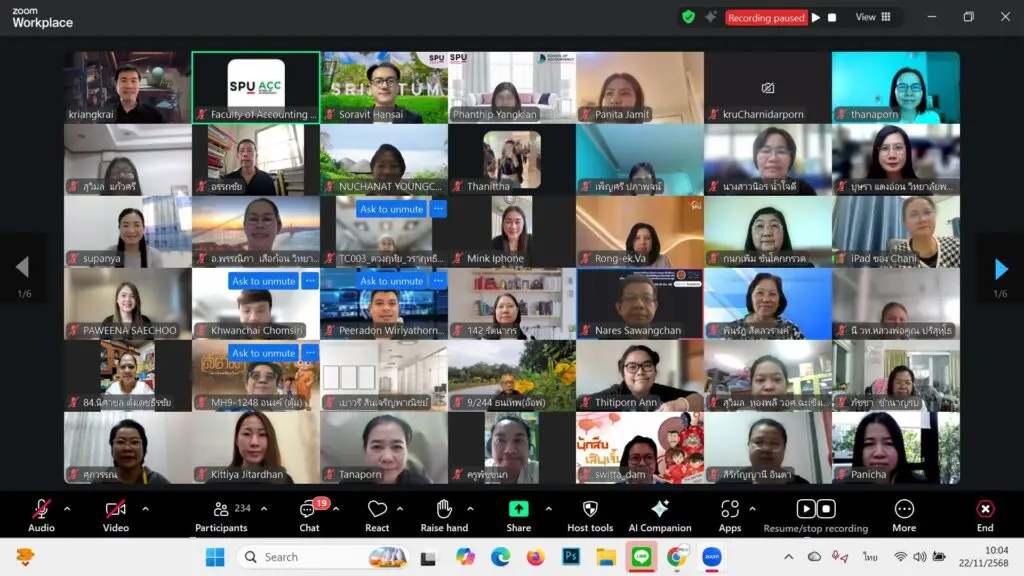Resume recording with the top play button
Image resolution: width=1024 pixels, height=576 pixels.
coord(816,17)
